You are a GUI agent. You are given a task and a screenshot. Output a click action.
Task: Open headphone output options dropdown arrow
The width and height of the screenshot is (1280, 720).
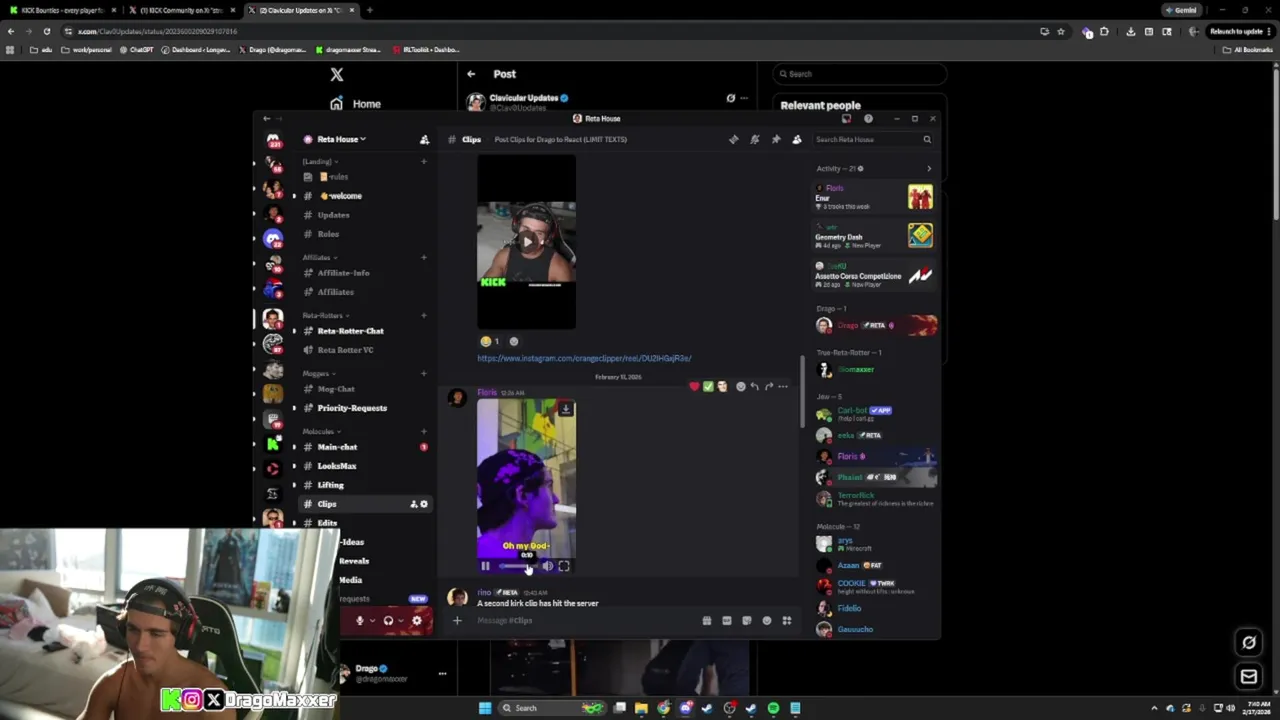click(401, 620)
